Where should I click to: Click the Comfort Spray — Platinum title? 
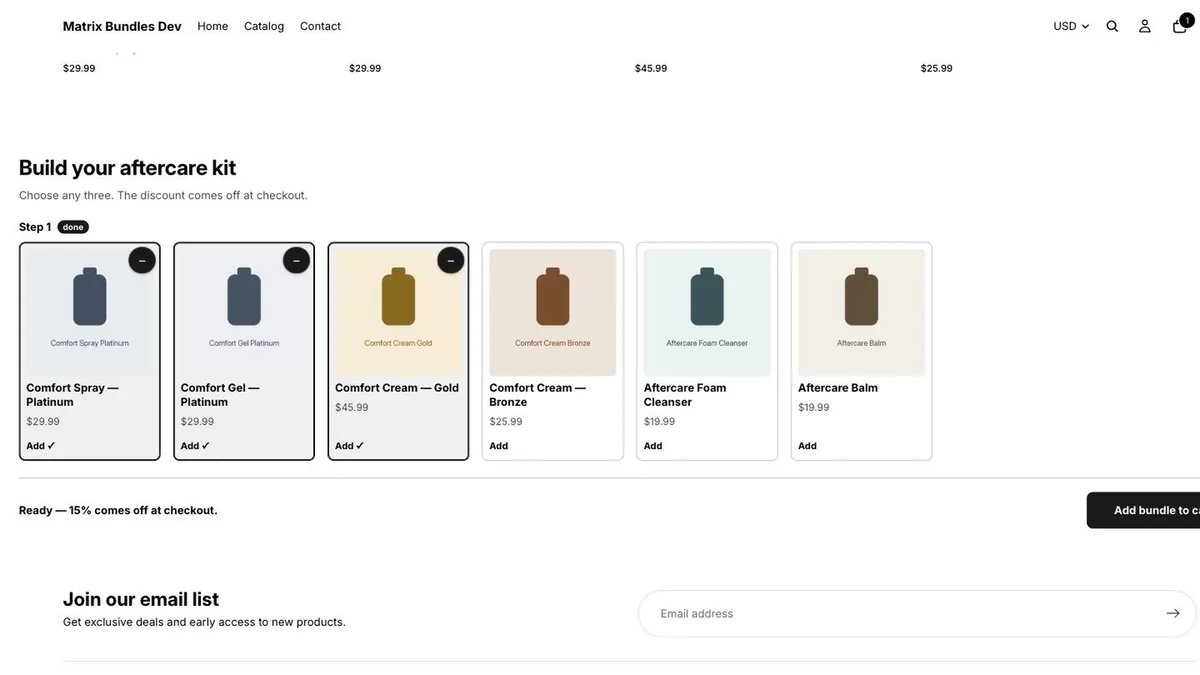(x=72, y=395)
